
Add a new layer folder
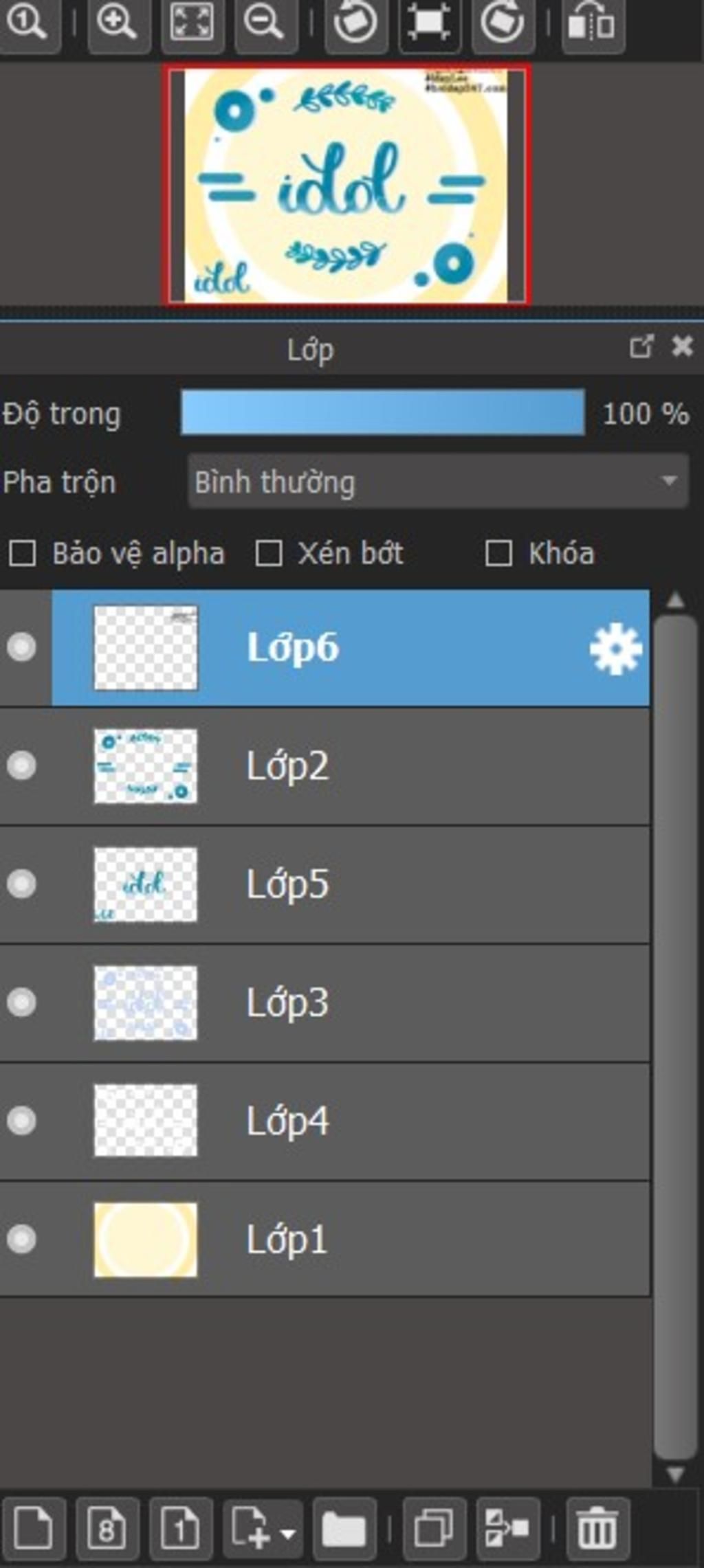(344, 1530)
